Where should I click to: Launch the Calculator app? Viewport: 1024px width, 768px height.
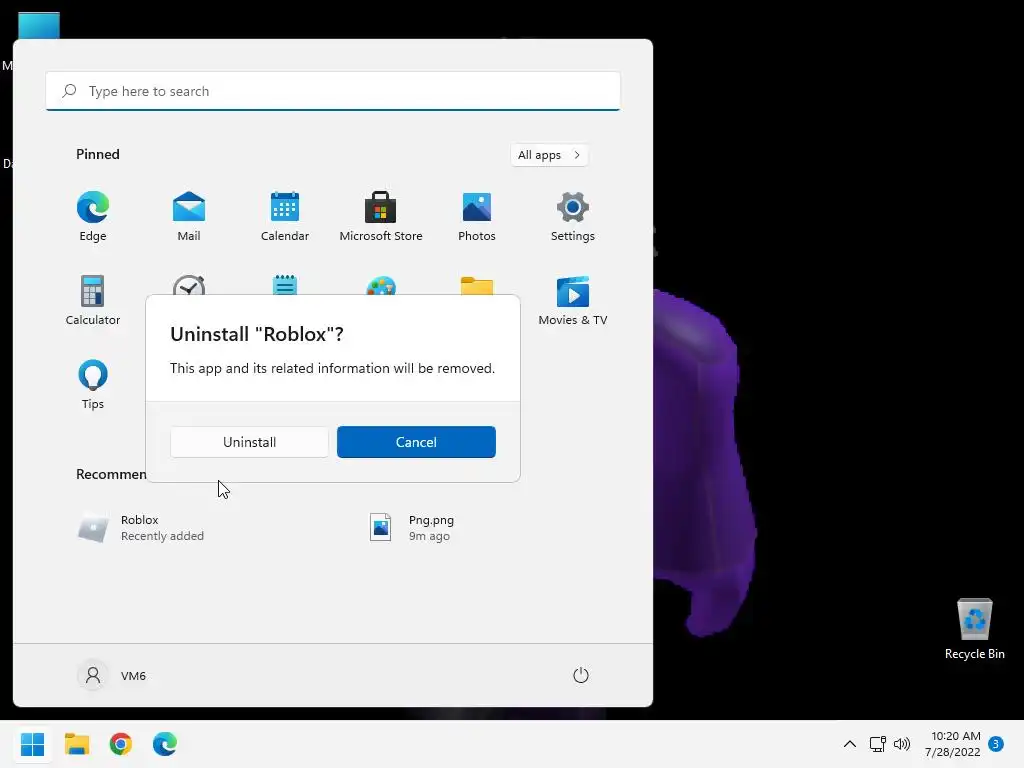[x=93, y=300]
